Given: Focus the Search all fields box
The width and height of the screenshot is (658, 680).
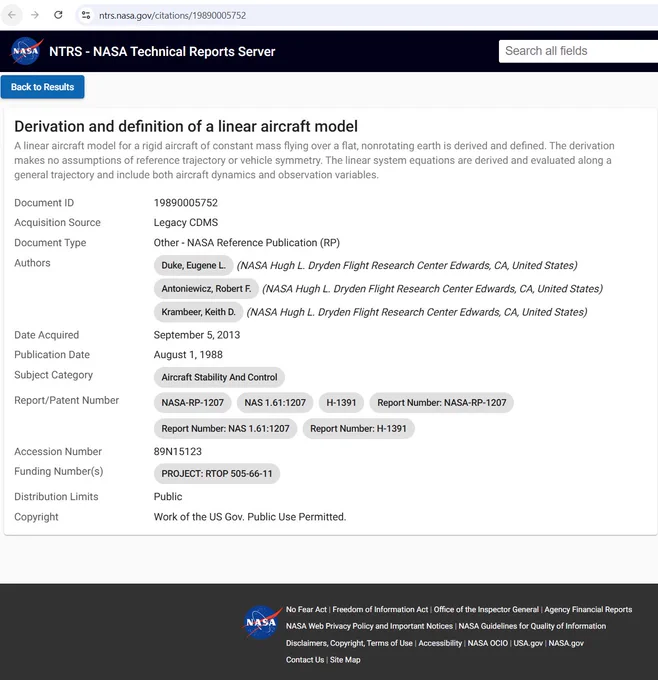Looking at the screenshot, I should click(578, 51).
